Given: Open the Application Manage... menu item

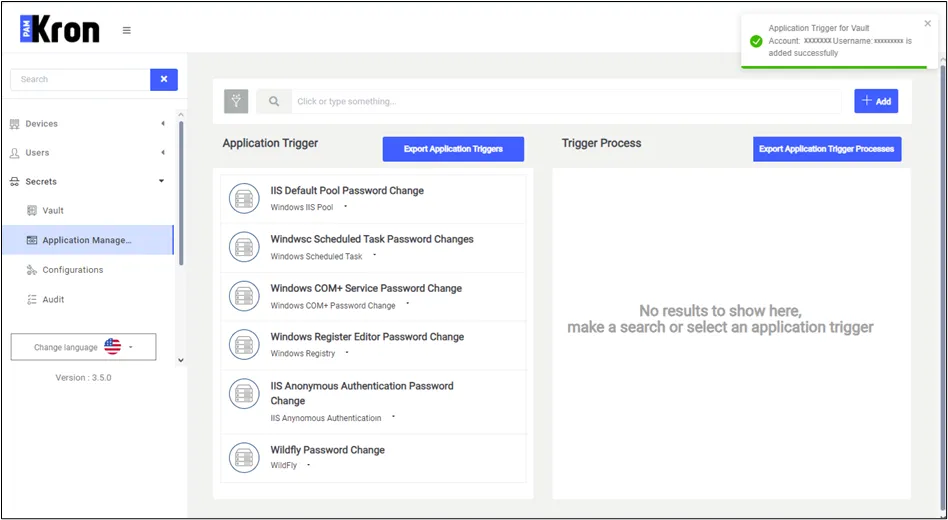Looking at the screenshot, I should click(x=88, y=240).
